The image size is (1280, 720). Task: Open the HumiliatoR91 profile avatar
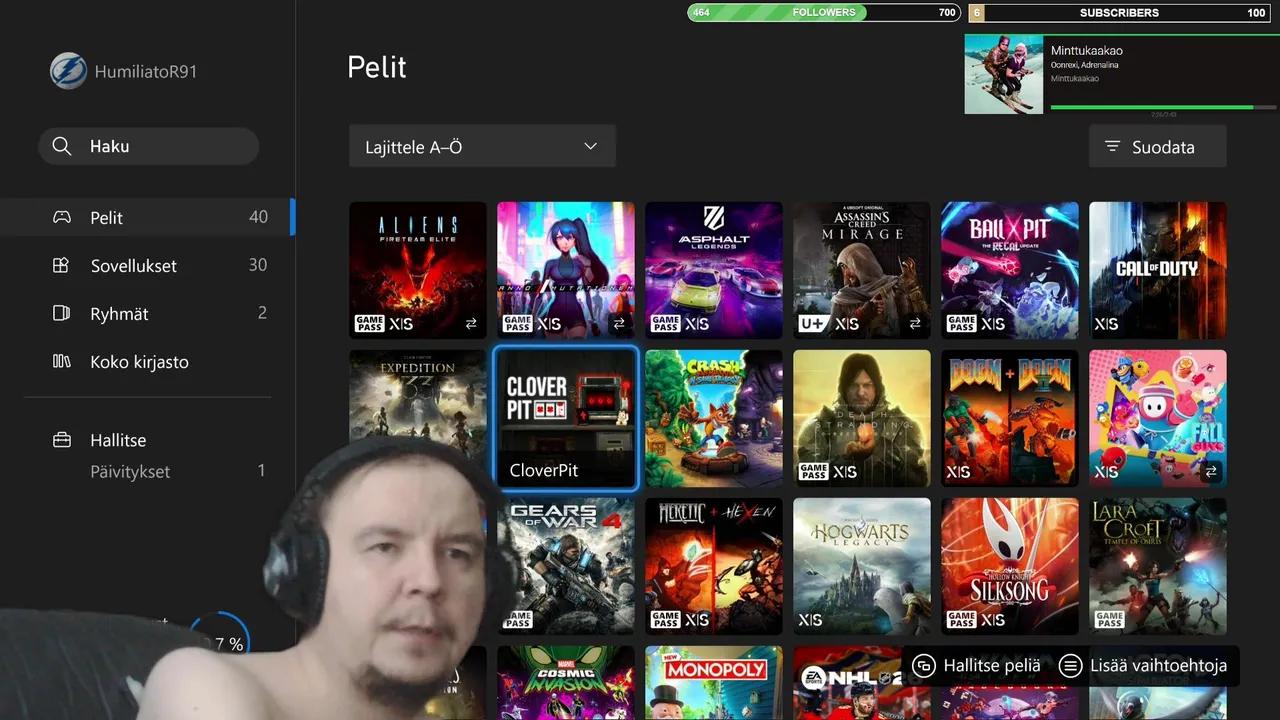point(69,71)
